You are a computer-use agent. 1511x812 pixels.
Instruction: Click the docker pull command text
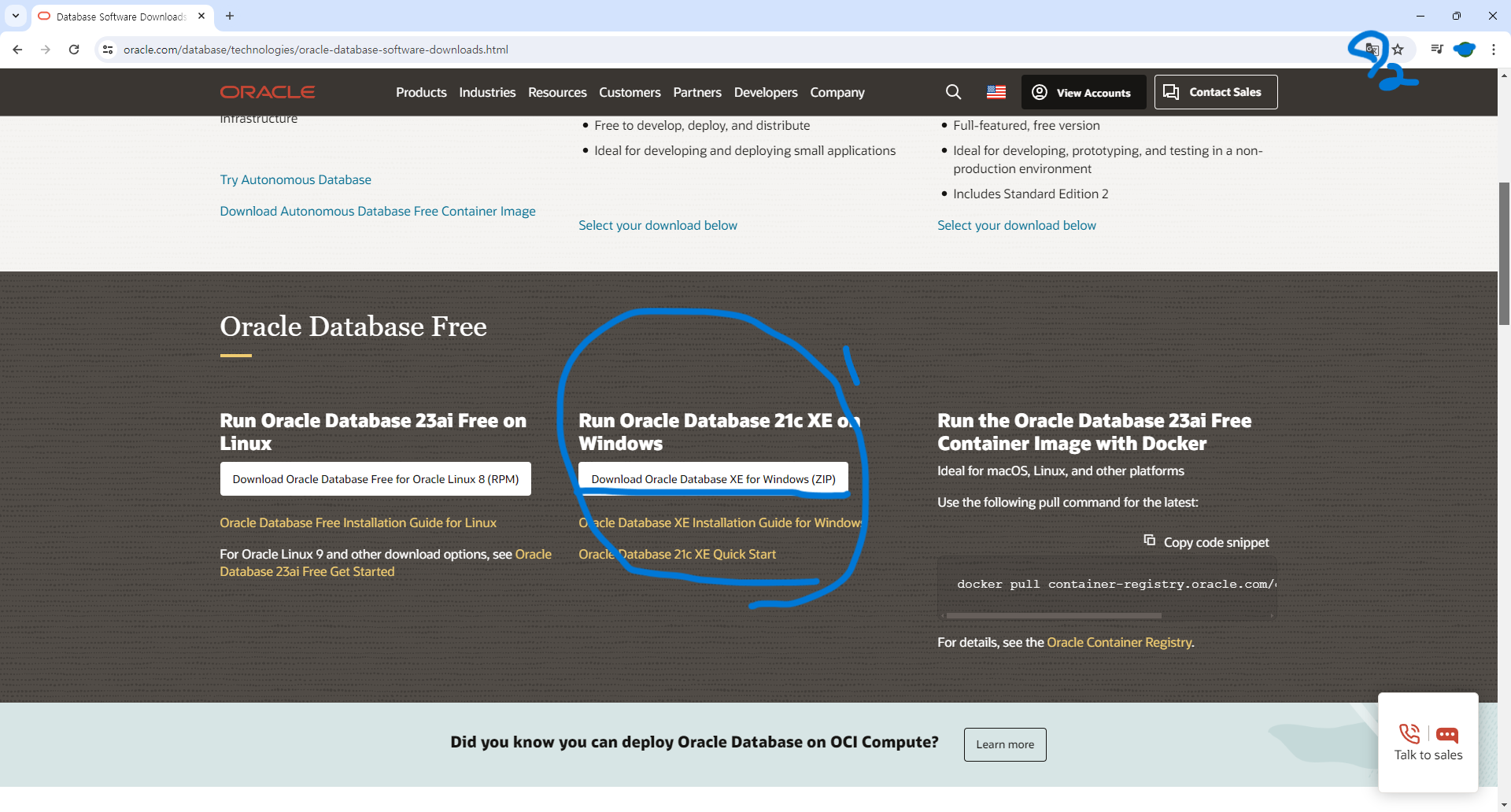(1116, 584)
